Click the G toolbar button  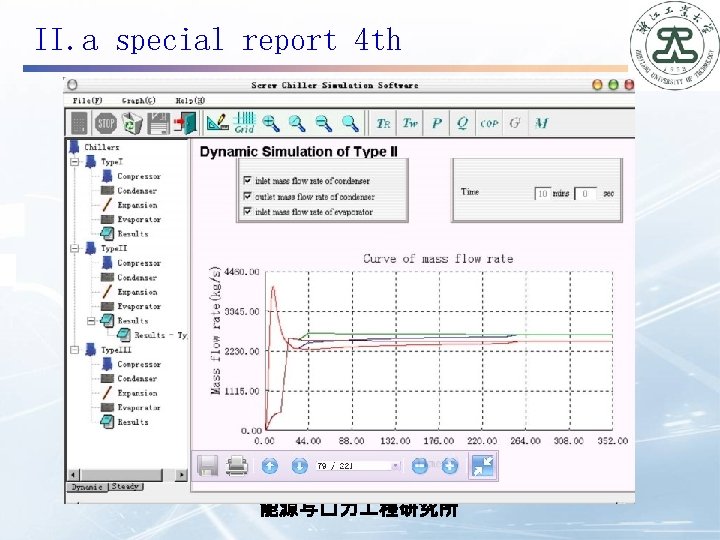pyautogui.click(x=515, y=123)
